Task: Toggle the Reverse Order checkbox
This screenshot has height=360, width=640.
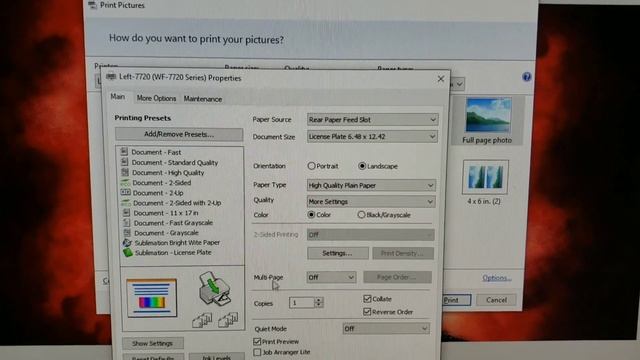Action: point(367,312)
